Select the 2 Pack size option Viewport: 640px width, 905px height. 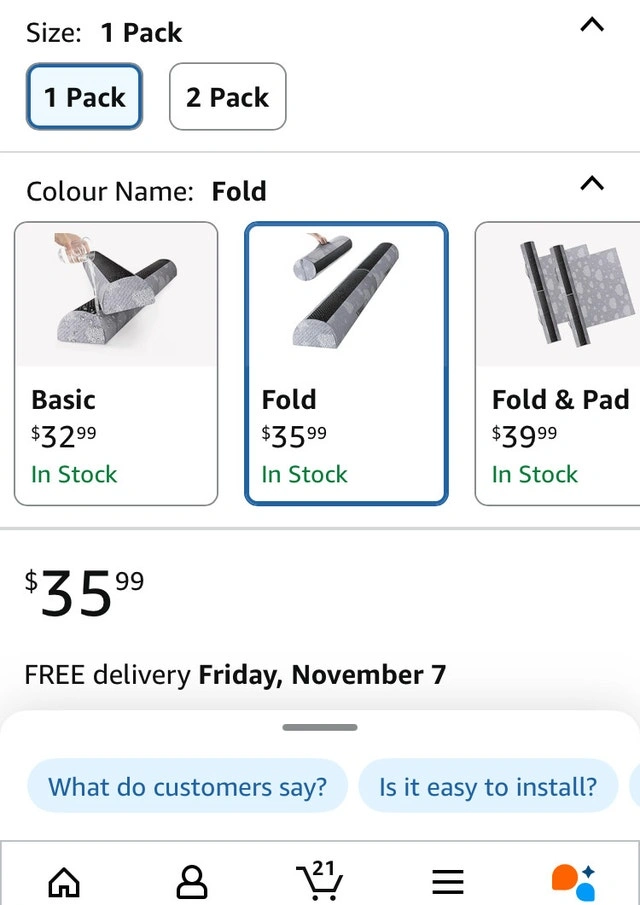click(227, 97)
